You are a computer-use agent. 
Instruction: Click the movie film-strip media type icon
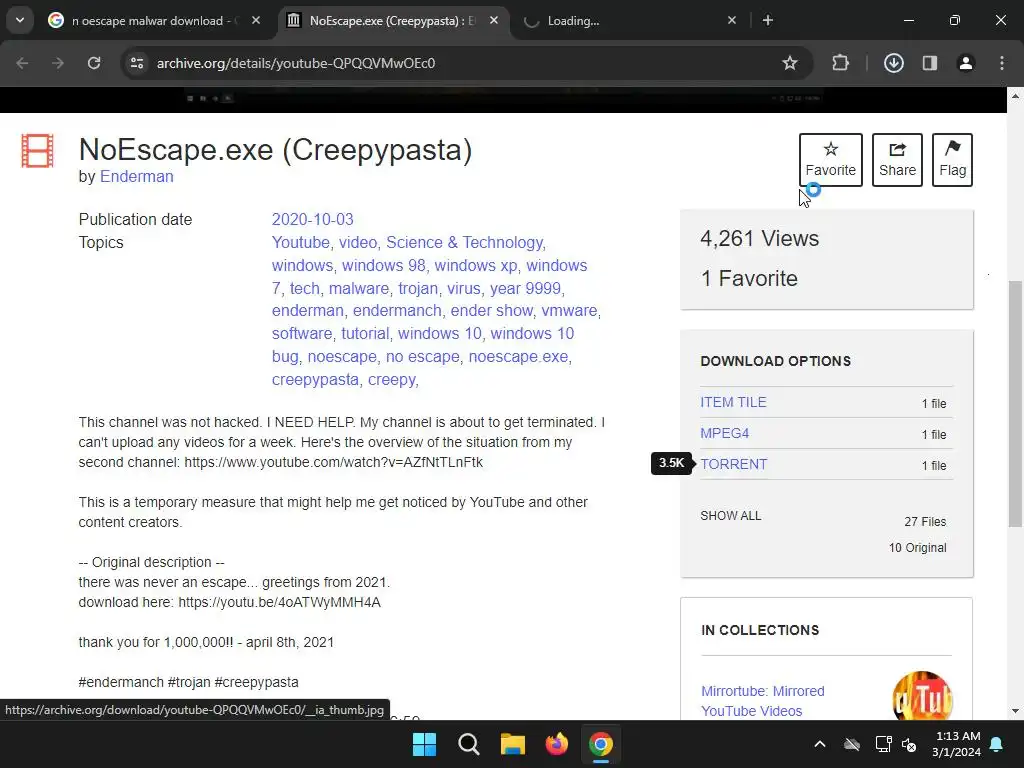click(x=37, y=151)
